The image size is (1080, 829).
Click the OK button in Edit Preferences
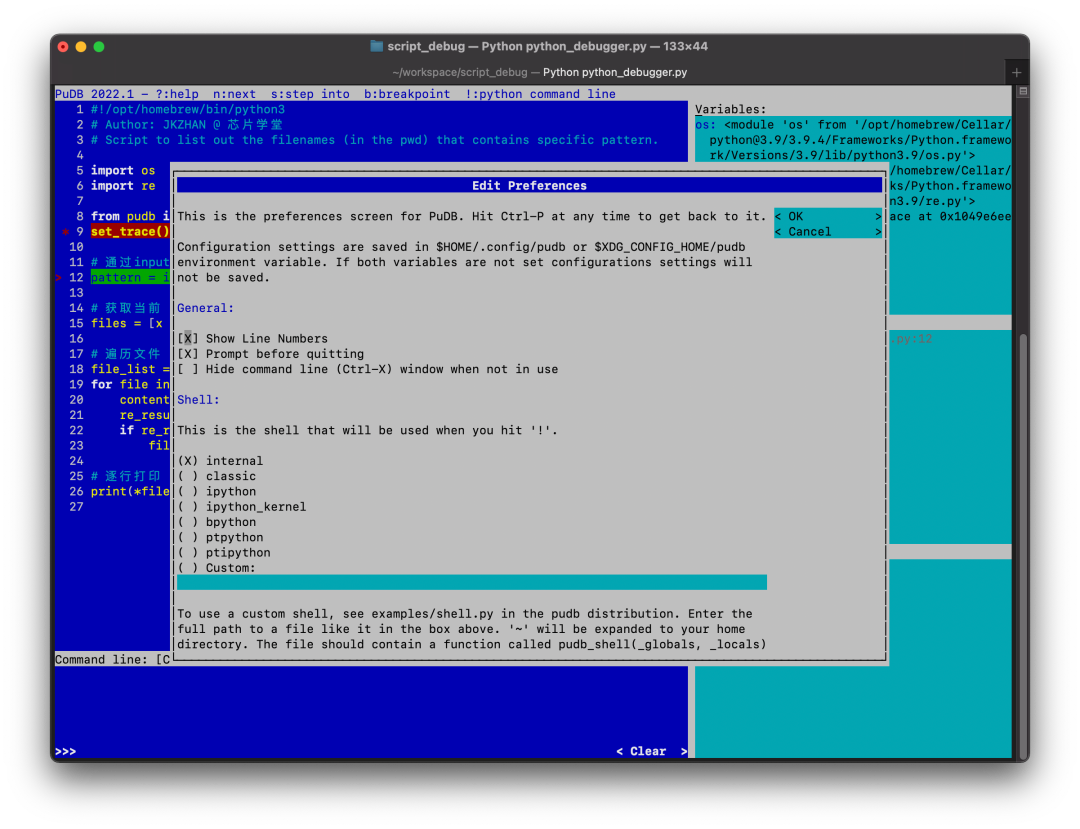828,216
